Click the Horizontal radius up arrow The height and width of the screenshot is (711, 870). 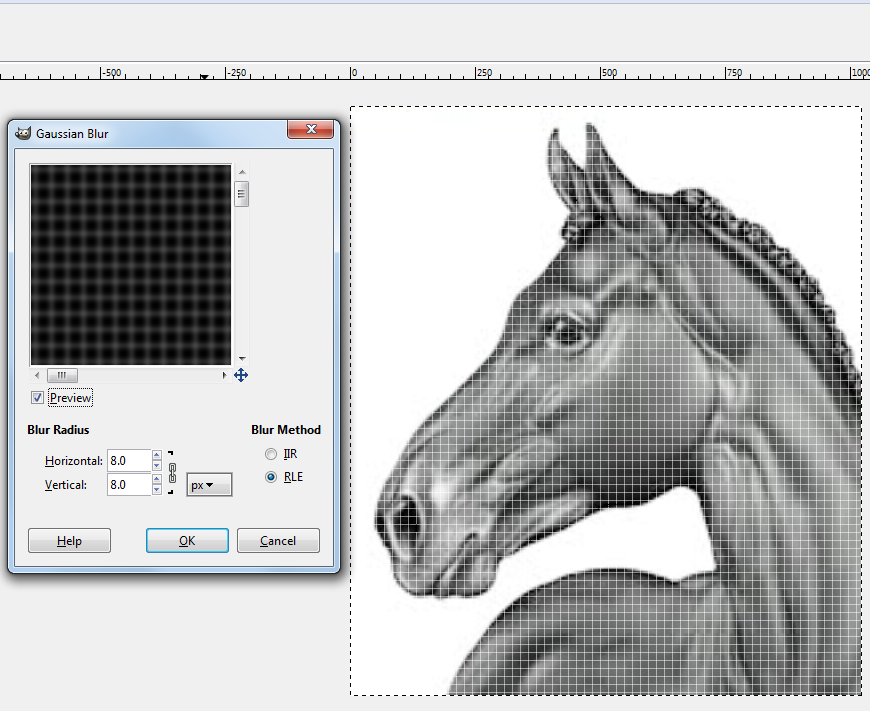click(156, 454)
